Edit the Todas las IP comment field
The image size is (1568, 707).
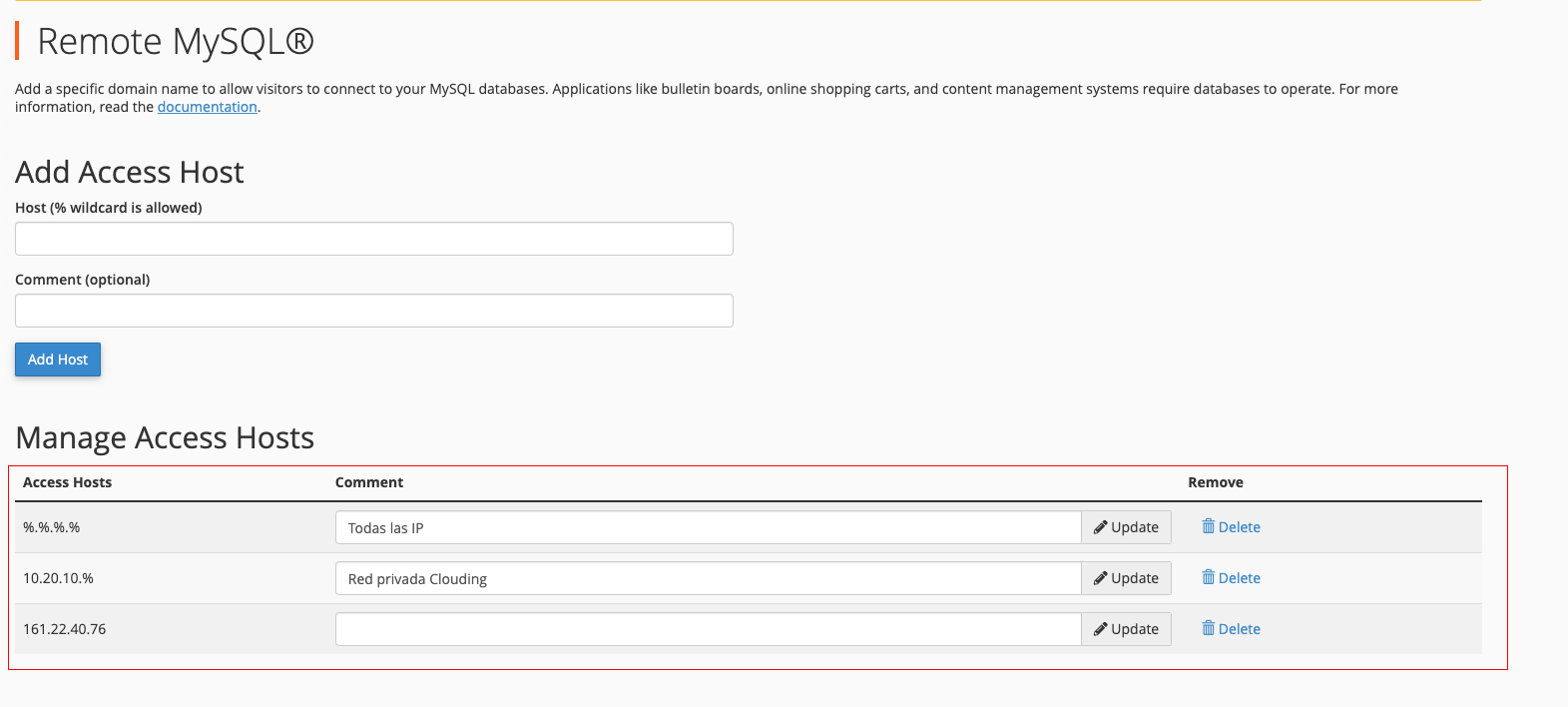(x=709, y=527)
